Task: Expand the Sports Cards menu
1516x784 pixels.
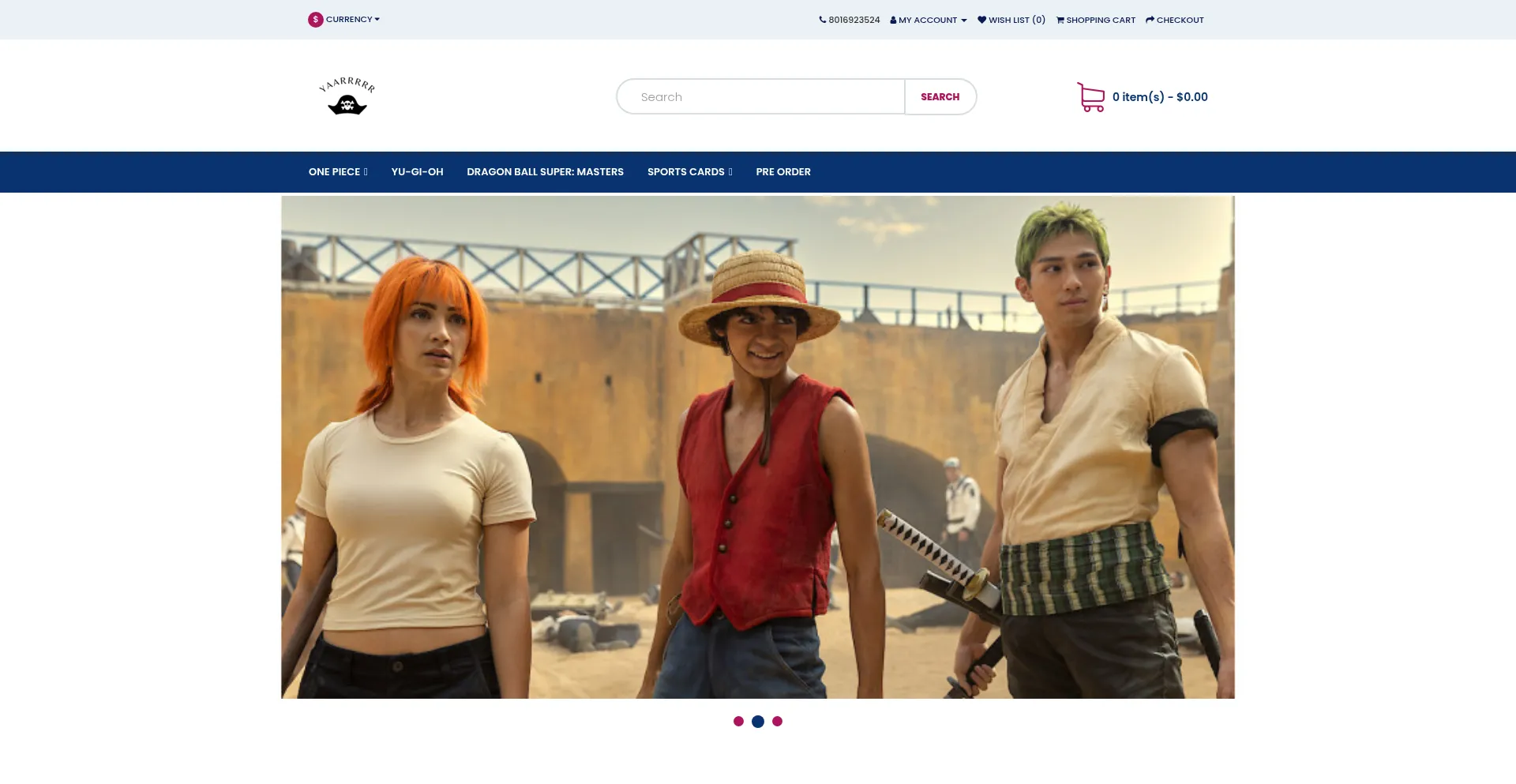Action: tap(690, 172)
